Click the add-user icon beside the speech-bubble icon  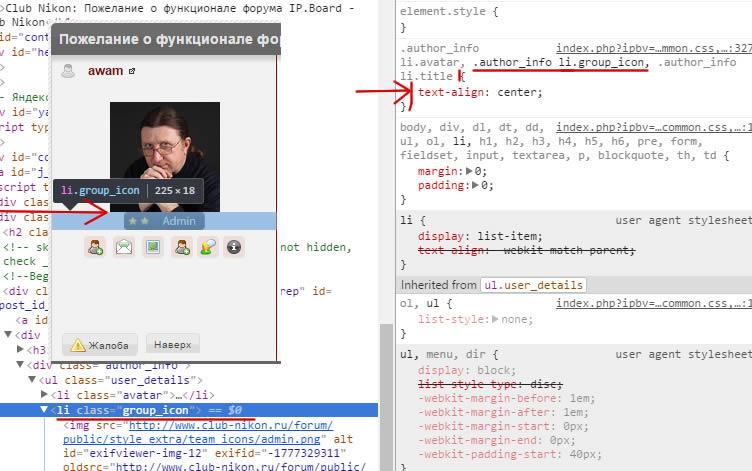(x=182, y=247)
